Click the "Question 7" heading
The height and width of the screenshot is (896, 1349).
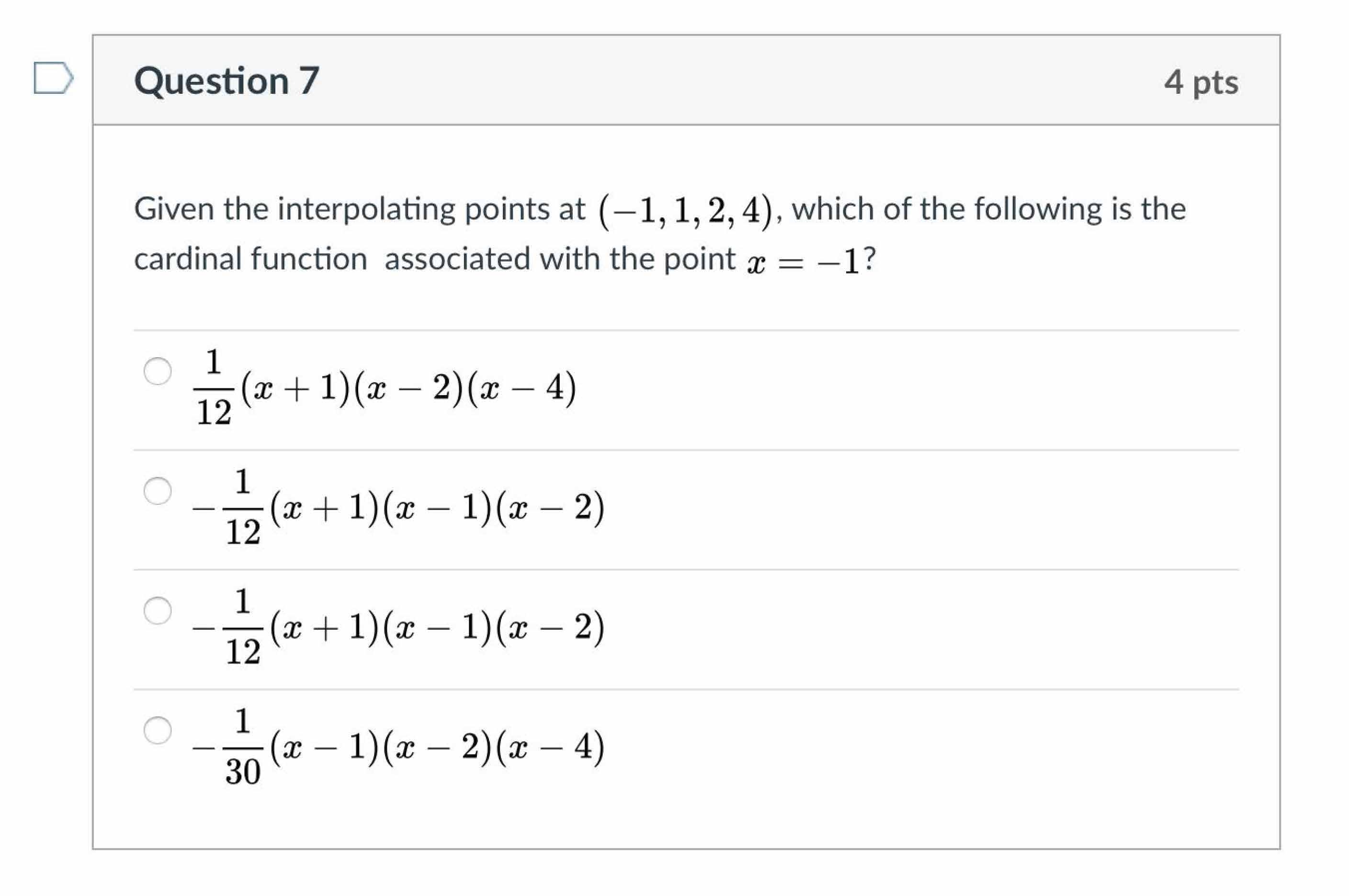click(x=226, y=80)
